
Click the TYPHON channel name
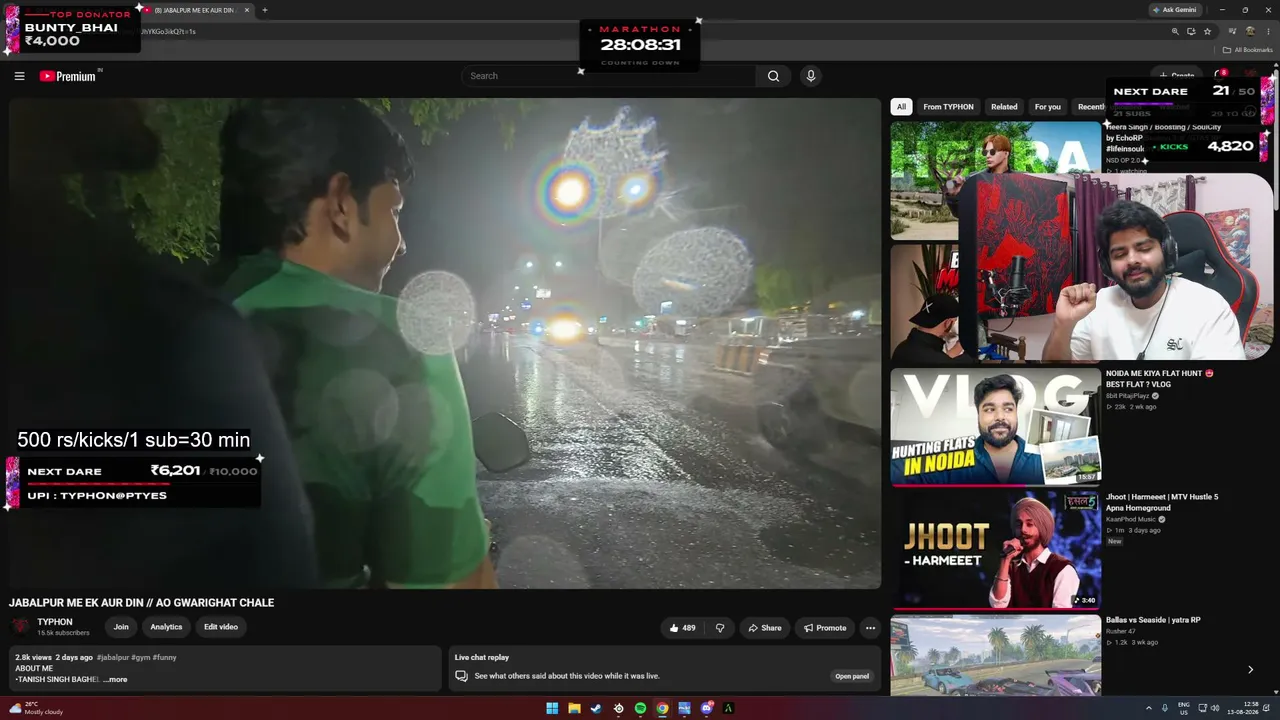click(x=55, y=622)
